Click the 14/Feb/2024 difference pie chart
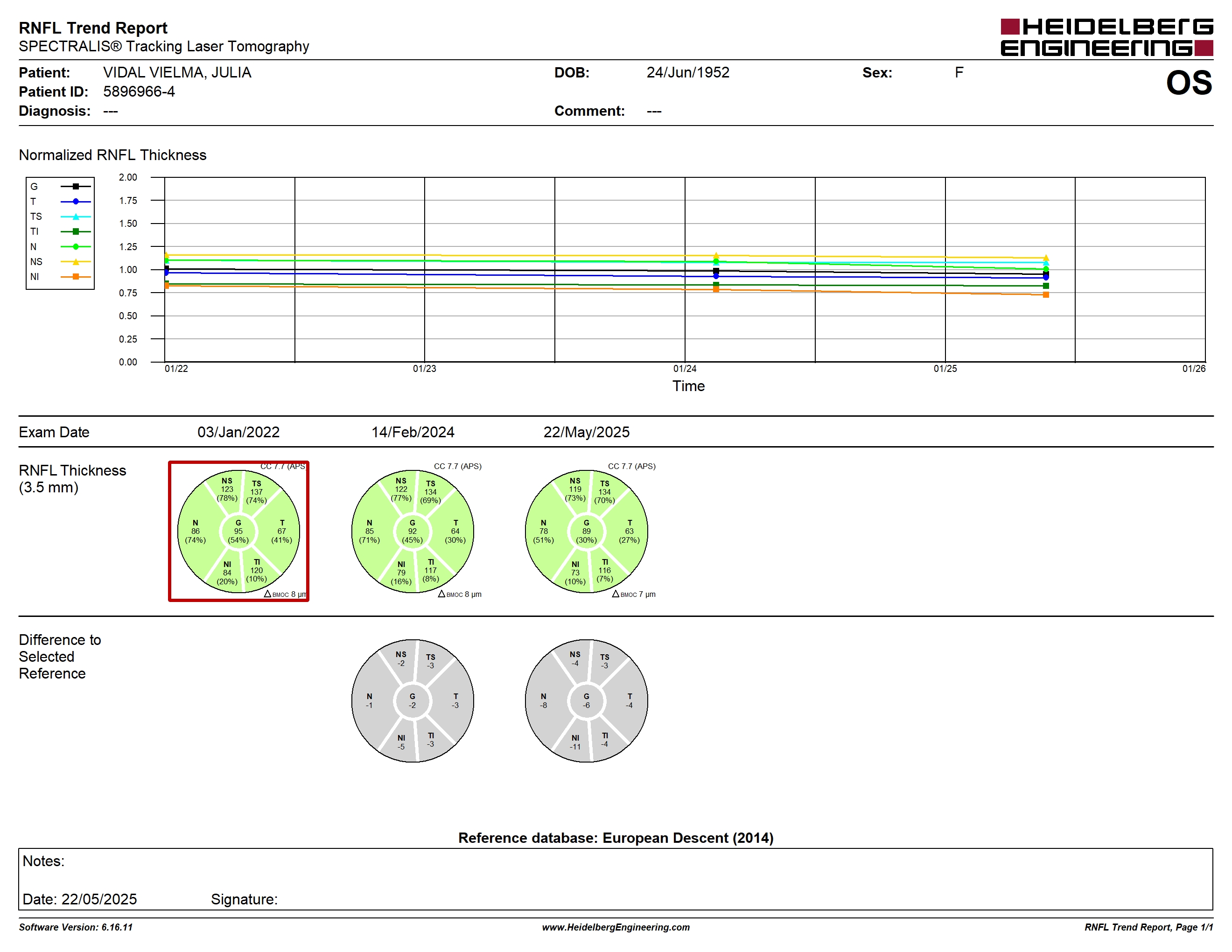 (413, 700)
